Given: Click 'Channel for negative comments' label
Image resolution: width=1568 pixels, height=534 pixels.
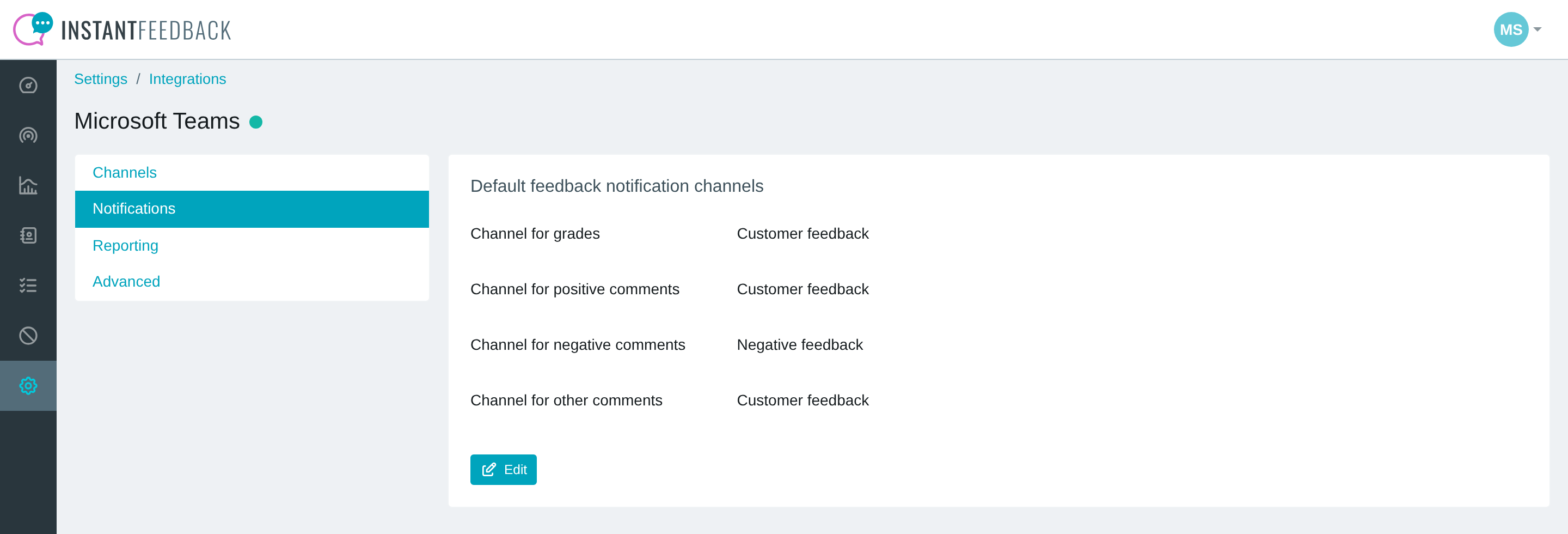Looking at the screenshot, I should pyautogui.click(x=578, y=344).
